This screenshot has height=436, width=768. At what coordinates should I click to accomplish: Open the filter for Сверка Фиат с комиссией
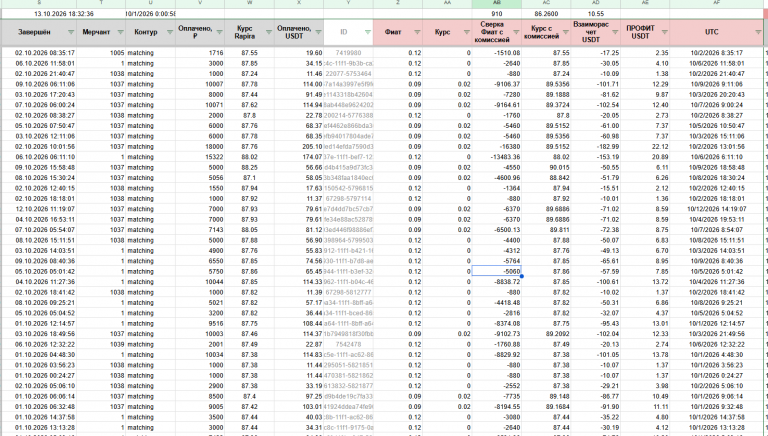click(x=516, y=32)
